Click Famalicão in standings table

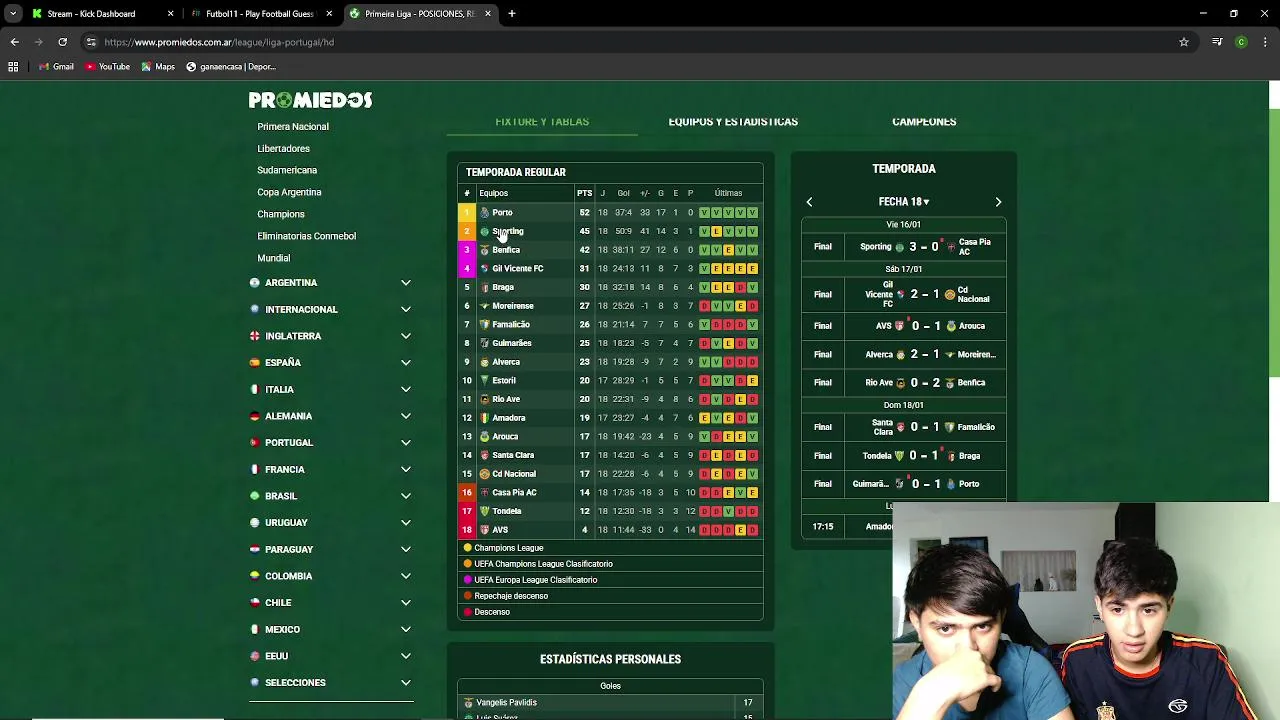click(x=511, y=325)
